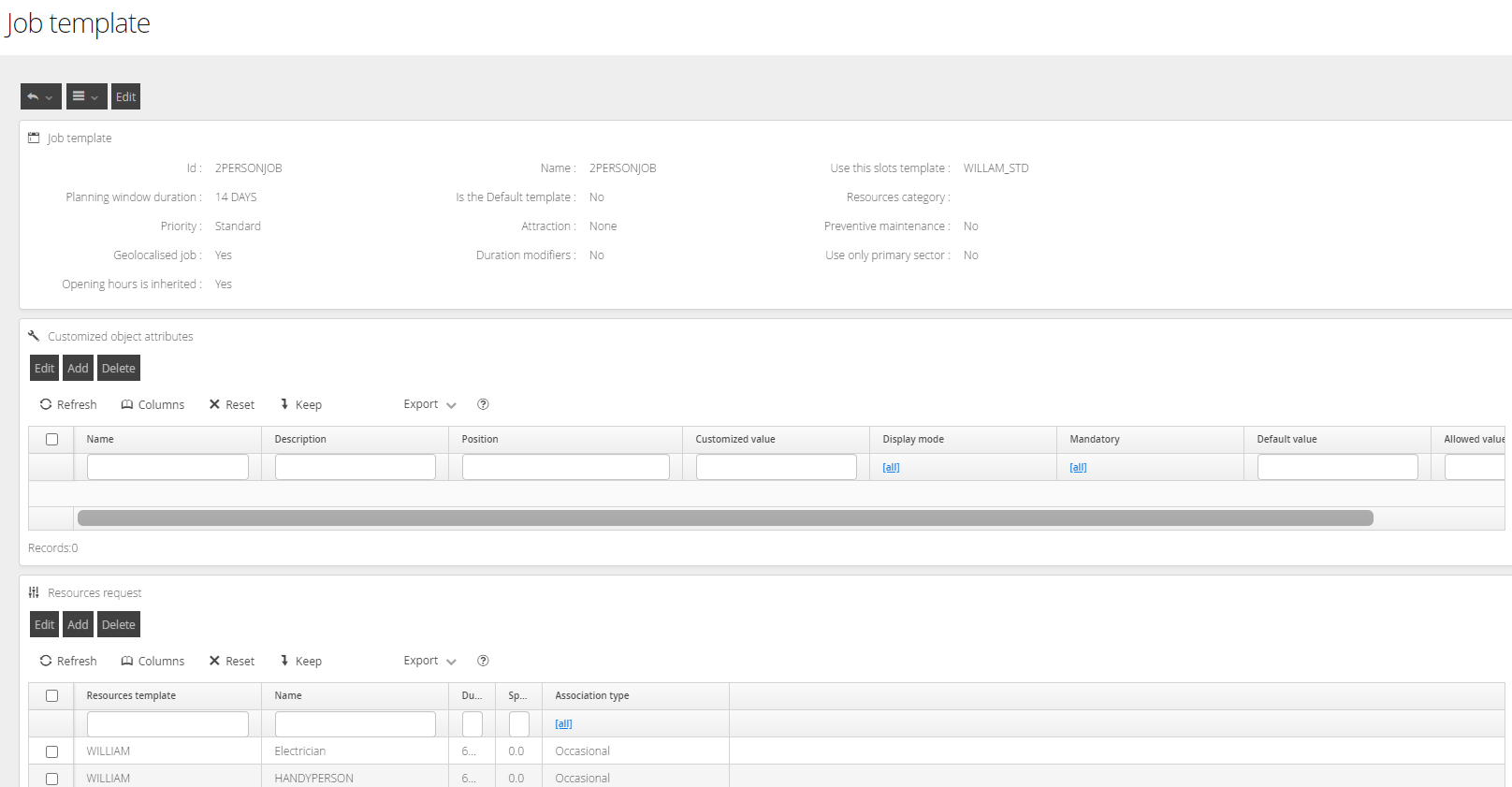The height and width of the screenshot is (787, 1512).
Task: Open the list menu dropdown button
Action: pos(86,96)
